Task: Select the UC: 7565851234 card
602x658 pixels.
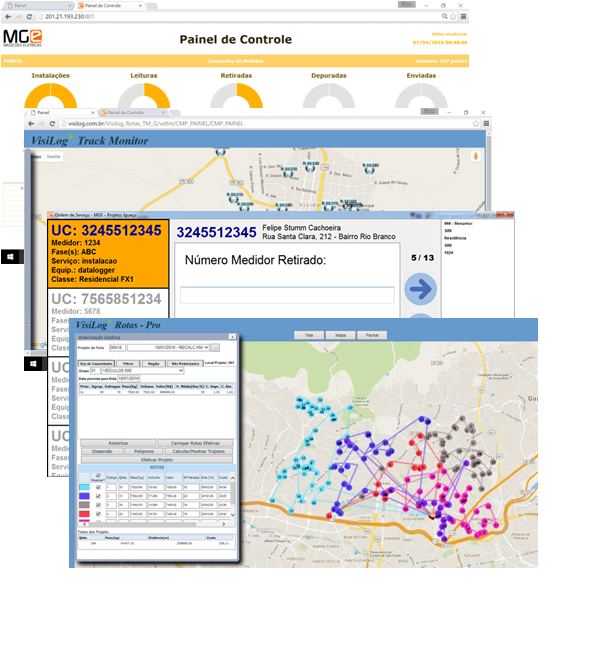Action: pos(108,322)
